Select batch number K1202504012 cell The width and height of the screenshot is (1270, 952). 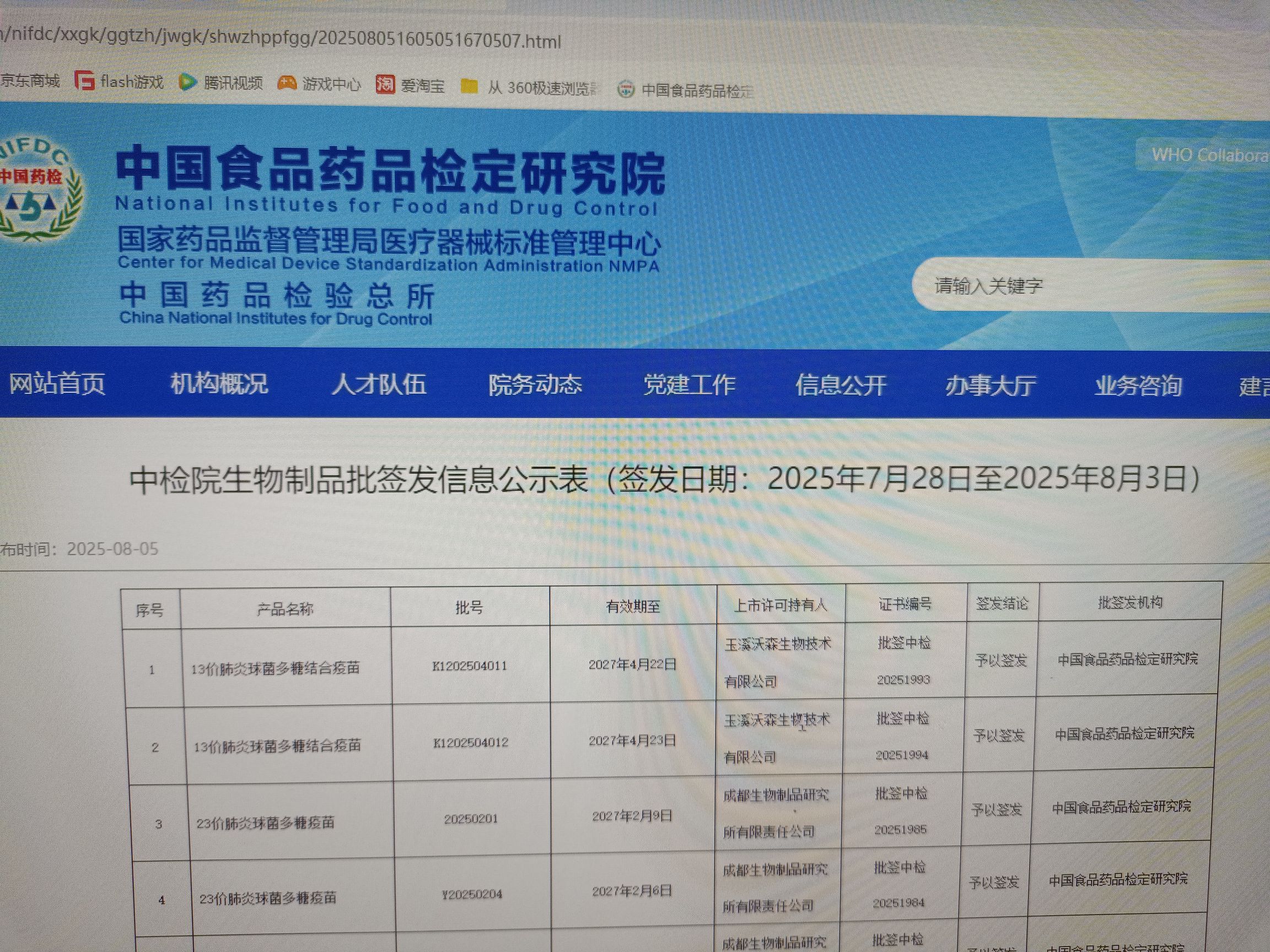pos(471,742)
